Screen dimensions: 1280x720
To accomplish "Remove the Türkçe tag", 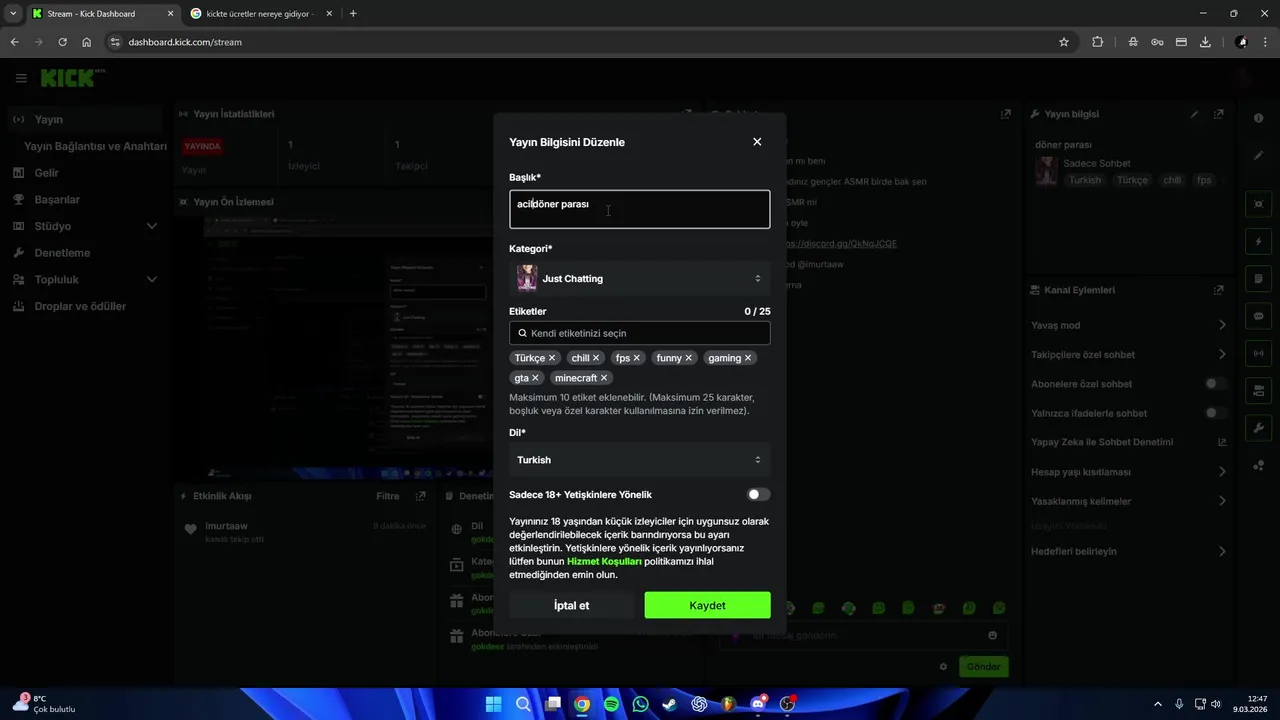I will click(x=552, y=358).
